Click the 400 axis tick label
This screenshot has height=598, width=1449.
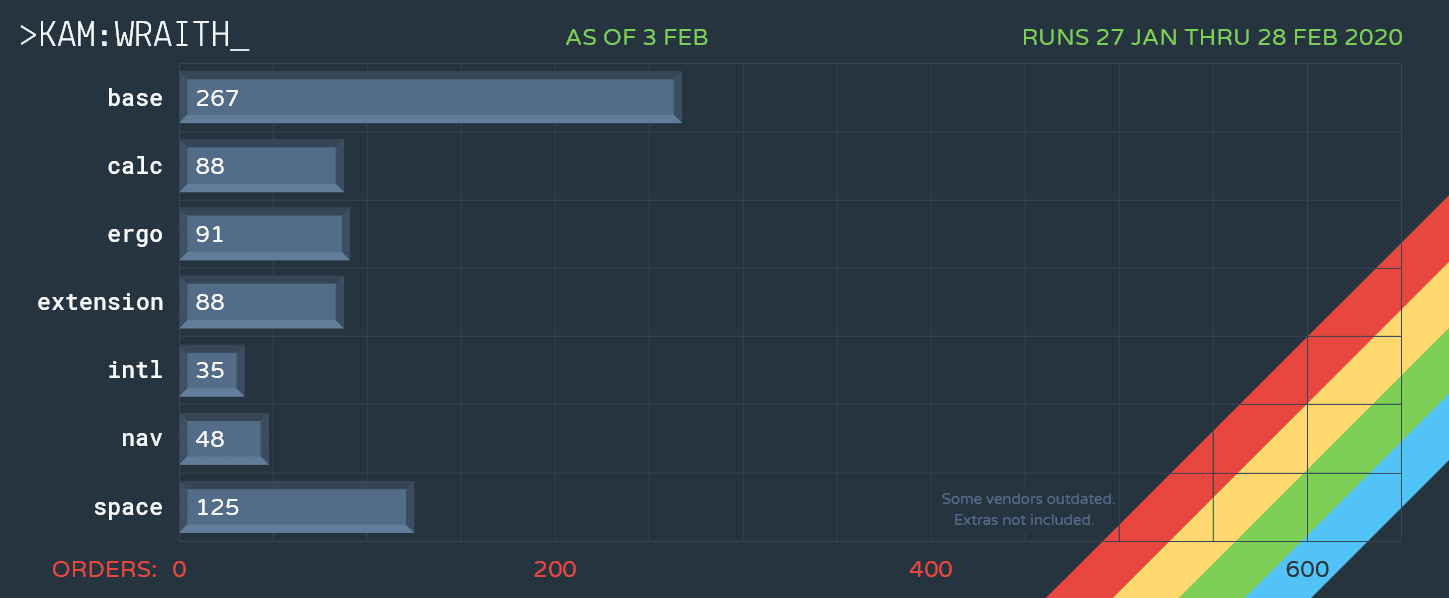pyautogui.click(x=930, y=570)
